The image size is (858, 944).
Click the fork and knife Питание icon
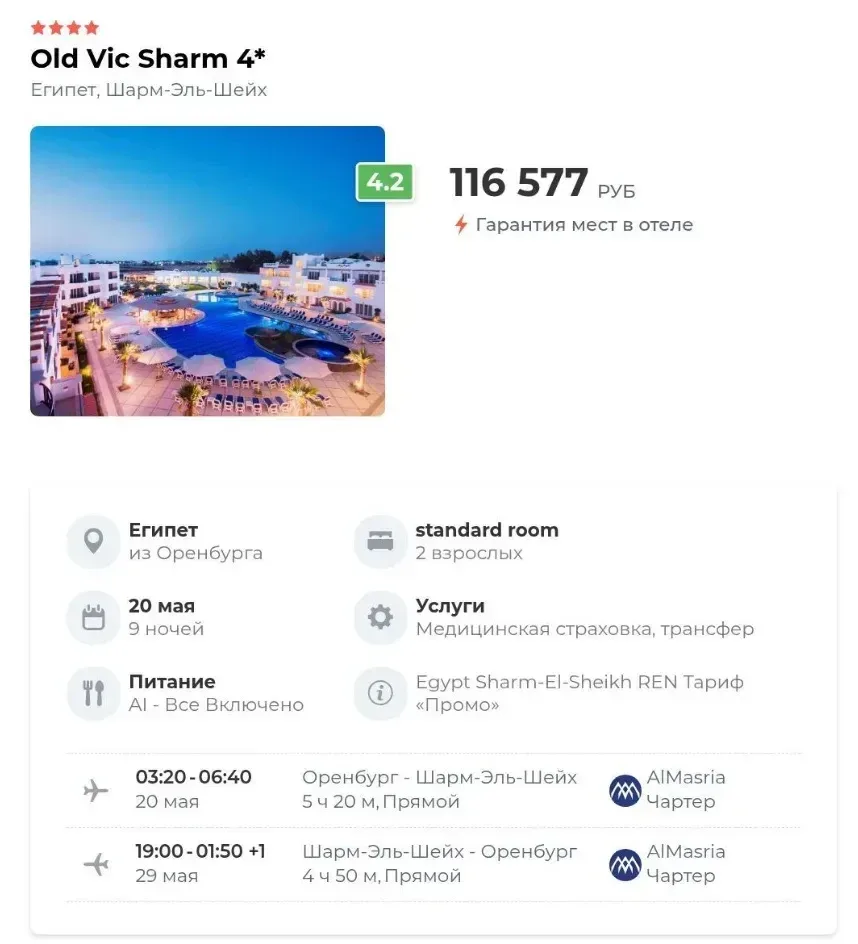pos(93,693)
